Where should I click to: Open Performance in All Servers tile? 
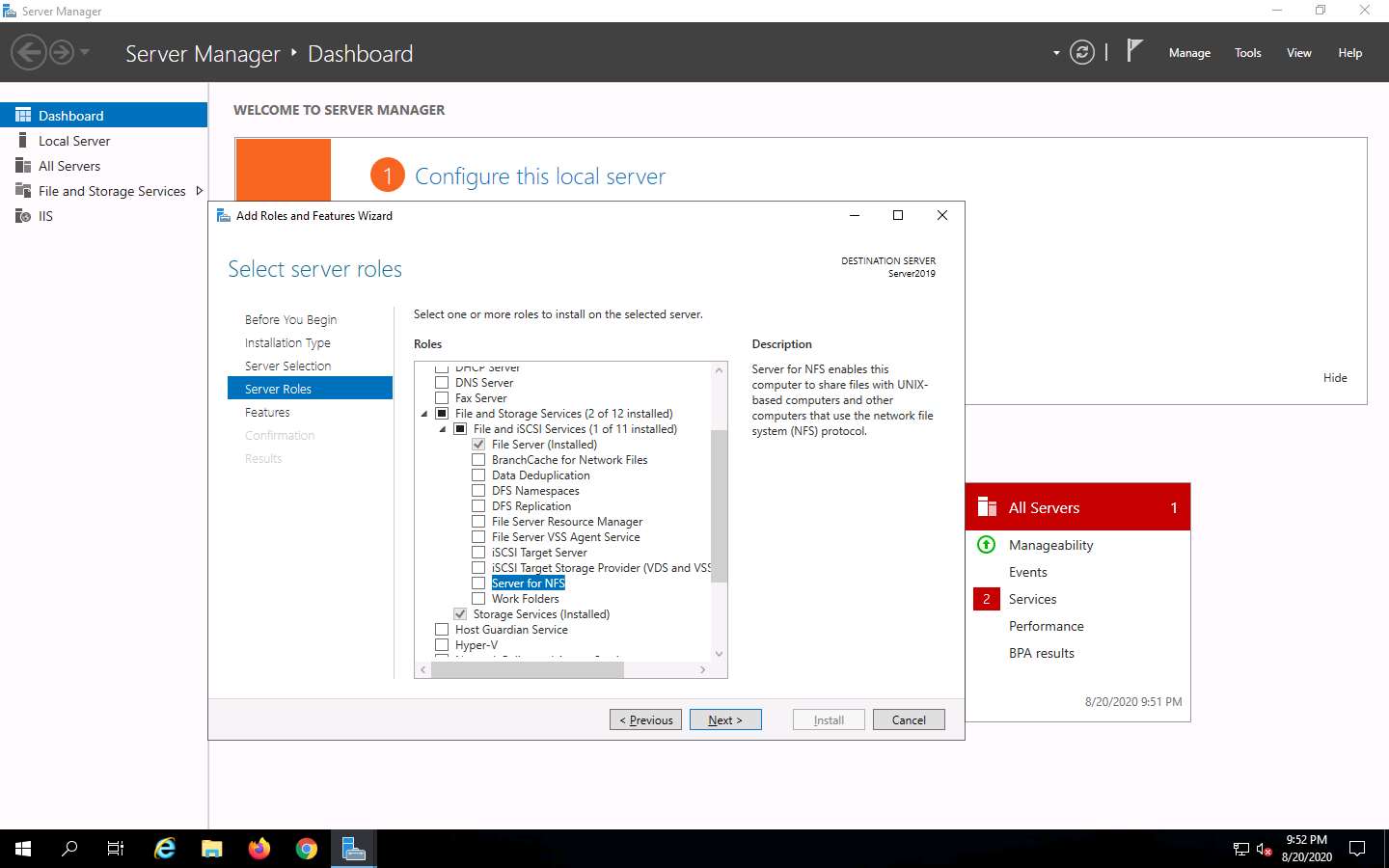1046,626
